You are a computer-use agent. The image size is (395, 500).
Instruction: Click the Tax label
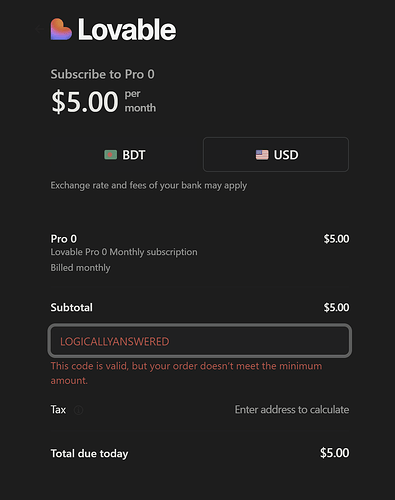(58, 409)
